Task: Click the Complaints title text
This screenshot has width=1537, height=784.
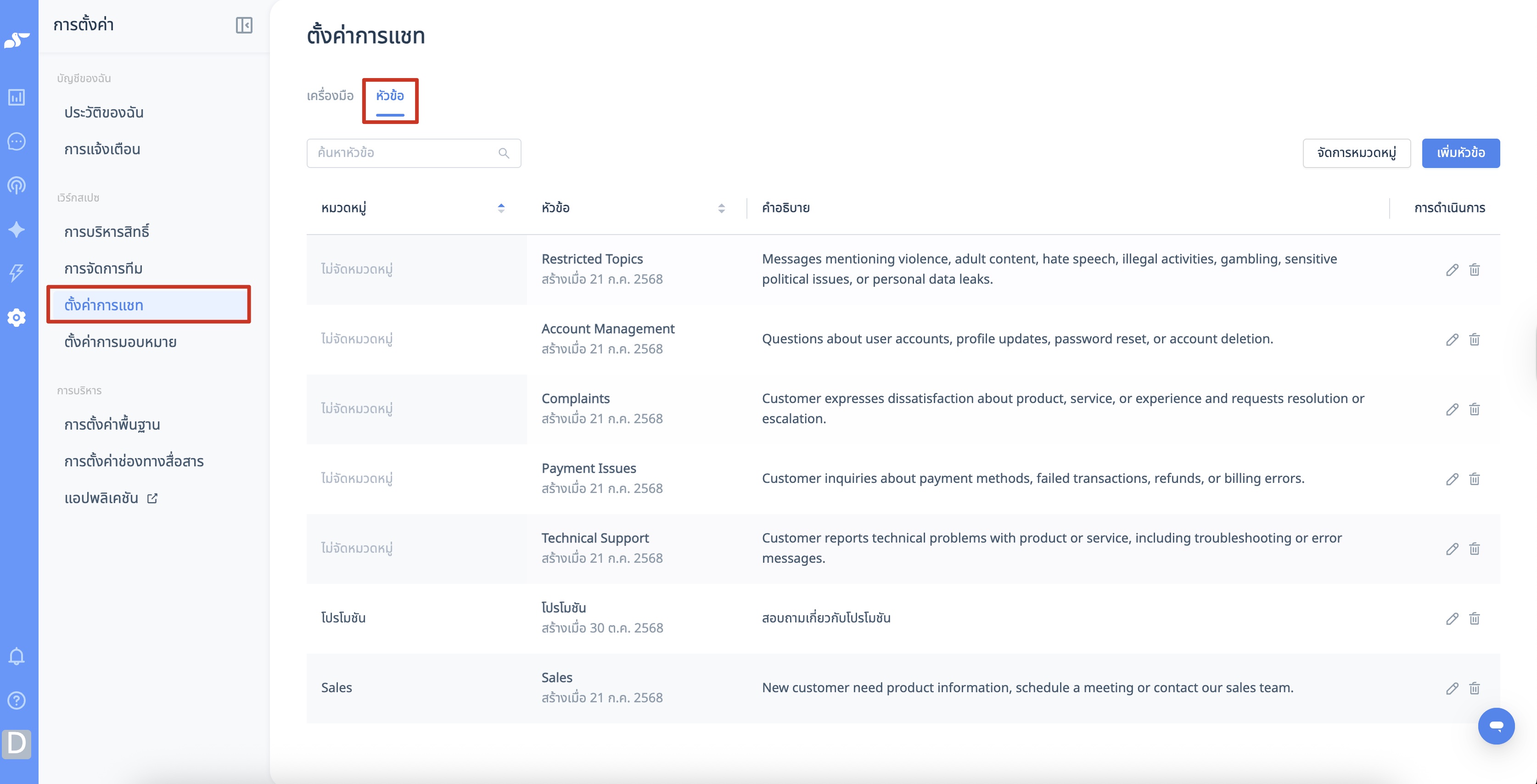Action: pos(575,398)
